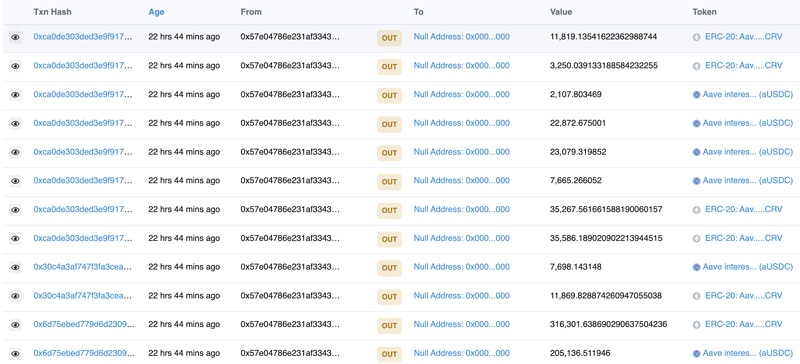
Task: Sort by the Age column header
Action: pyautogui.click(x=156, y=12)
